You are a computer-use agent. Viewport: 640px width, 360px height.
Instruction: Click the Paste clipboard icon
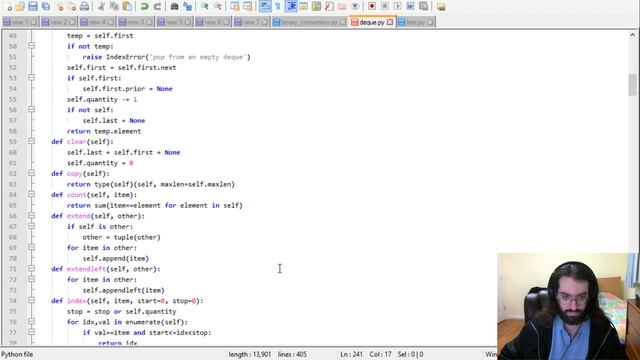click(x=127, y=6)
